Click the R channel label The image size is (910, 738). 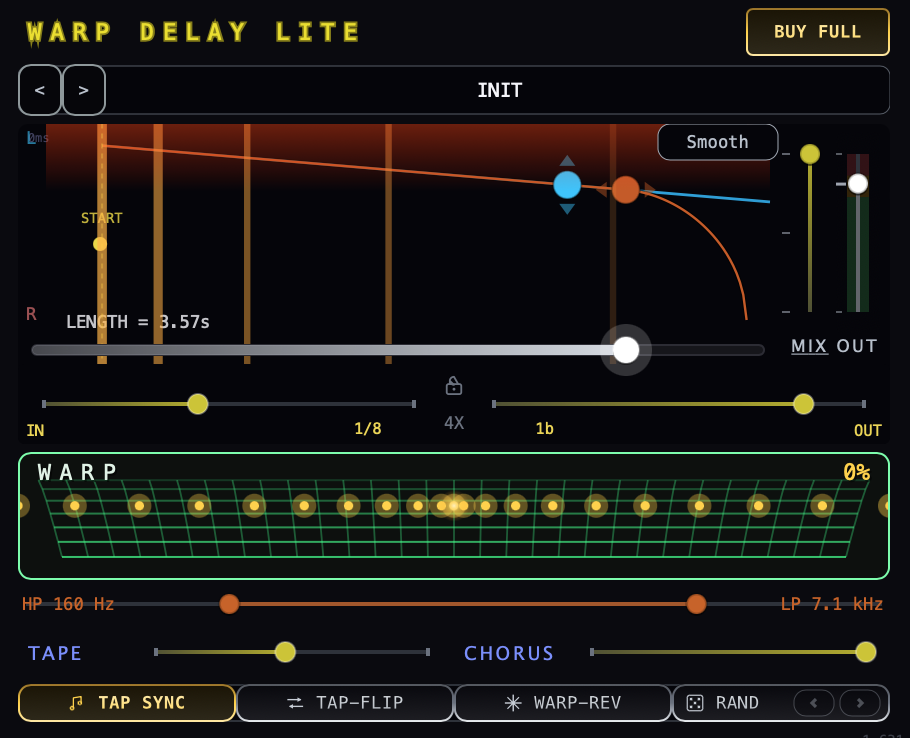point(31,314)
